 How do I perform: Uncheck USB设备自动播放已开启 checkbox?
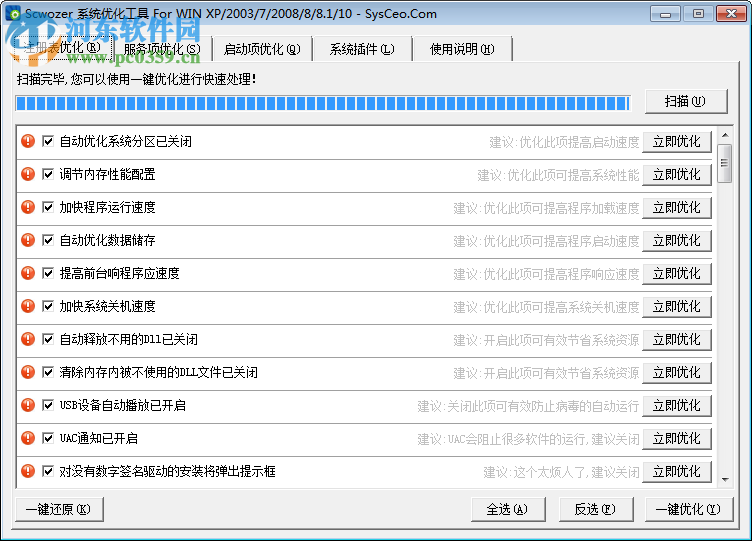[47, 405]
